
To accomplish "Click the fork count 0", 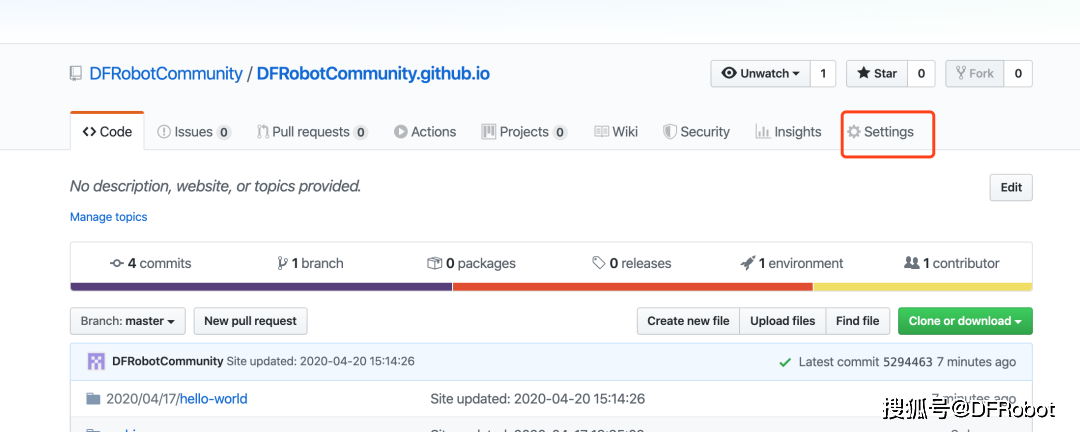I will [x=1018, y=74].
